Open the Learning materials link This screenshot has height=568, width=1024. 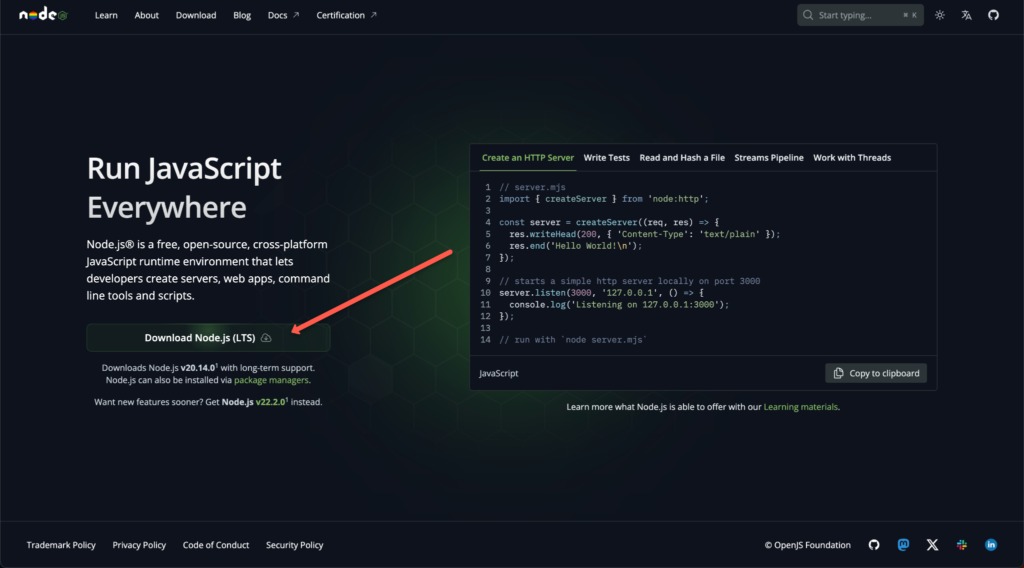[x=801, y=407]
